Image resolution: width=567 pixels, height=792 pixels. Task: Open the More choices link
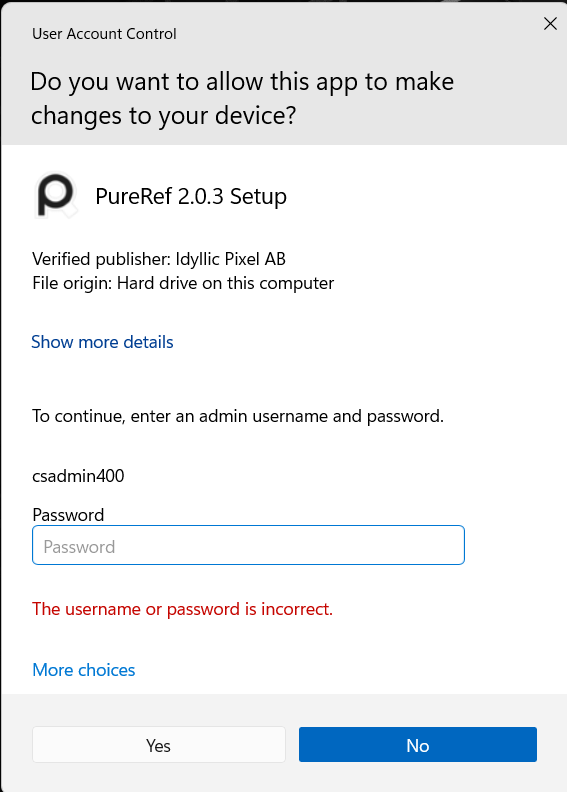(84, 670)
